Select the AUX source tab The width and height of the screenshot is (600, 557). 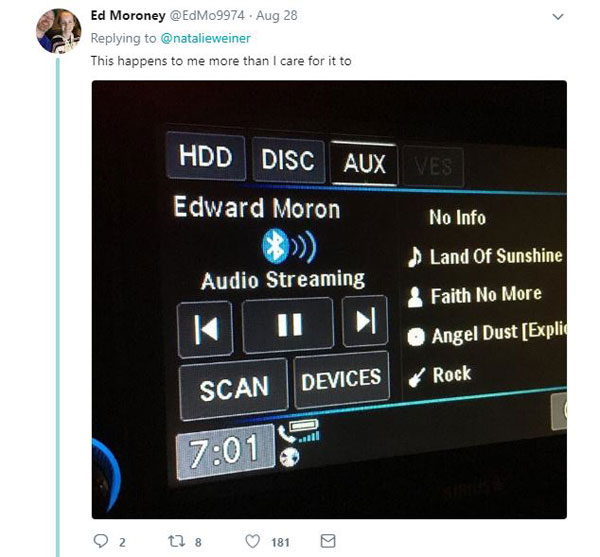tap(364, 163)
